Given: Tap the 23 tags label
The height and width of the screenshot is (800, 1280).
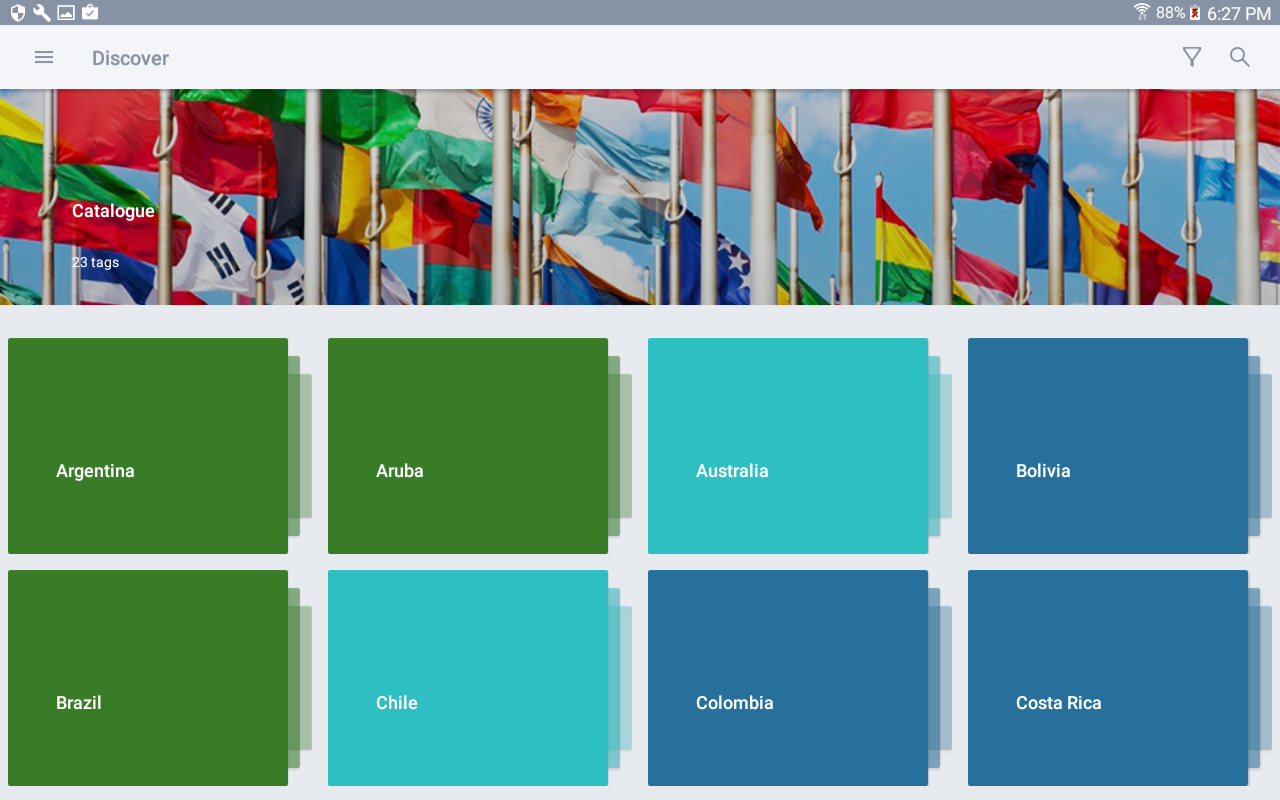Looking at the screenshot, I should coord(95,262).
